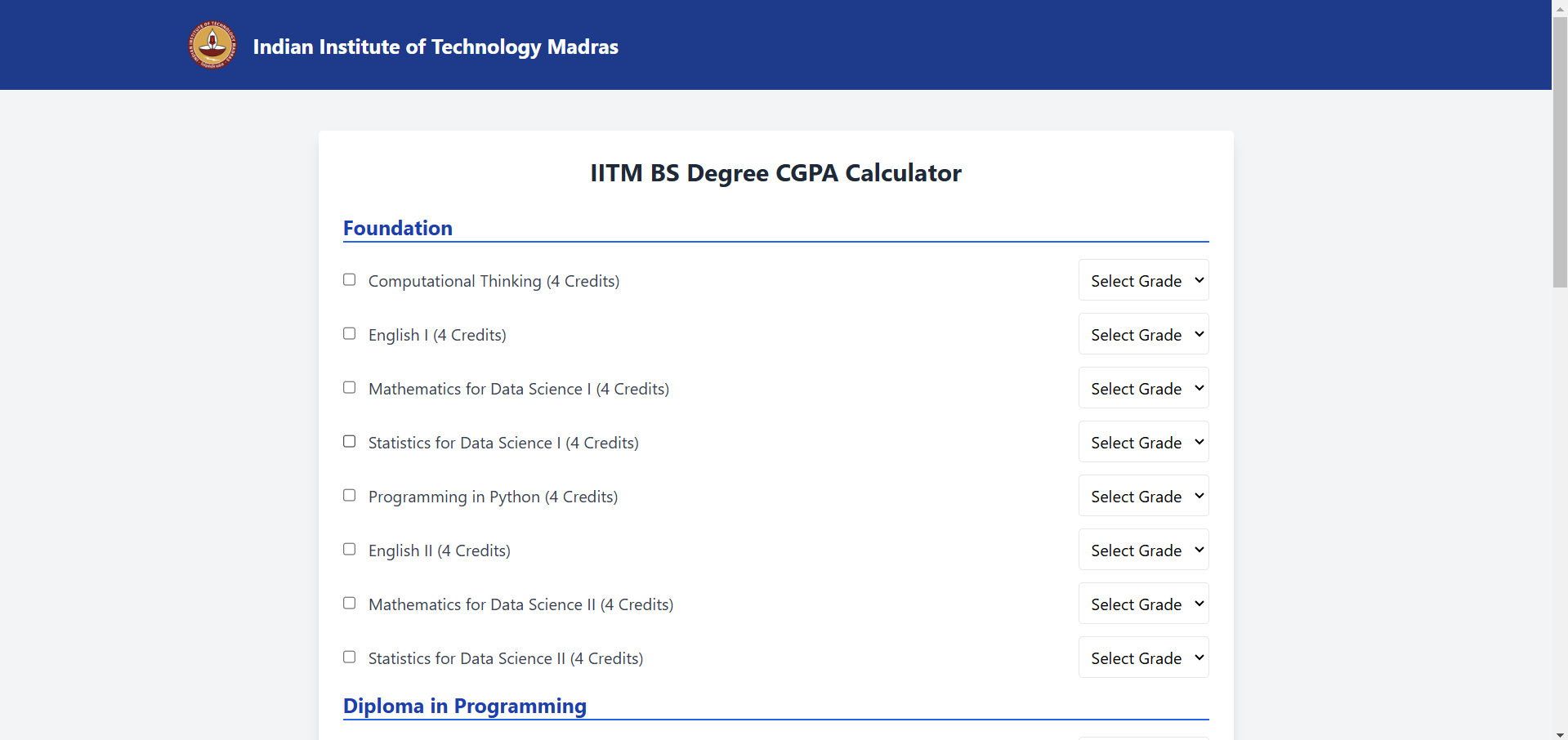This screenshot has height=740, width=1568.
Task: Enable Statistics for Data Science II checkbox
Action: (350, 658)
